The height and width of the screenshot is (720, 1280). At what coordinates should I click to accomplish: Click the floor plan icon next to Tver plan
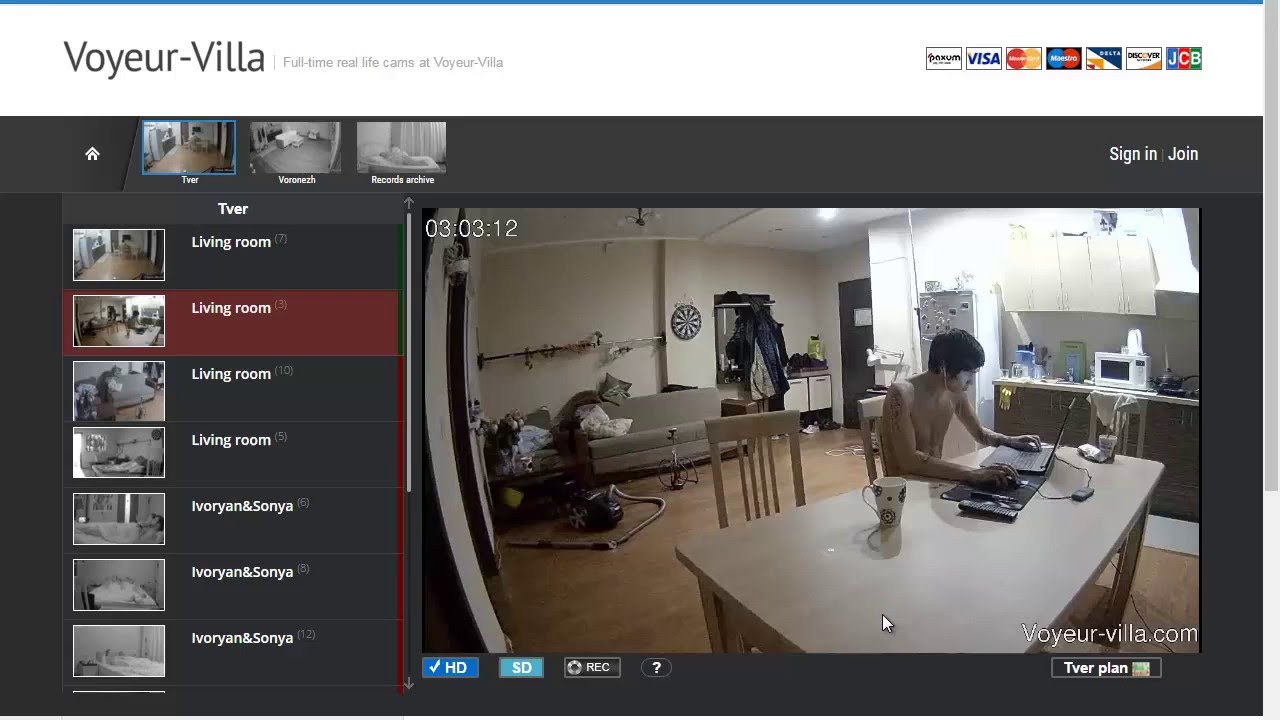(1141, 668)
